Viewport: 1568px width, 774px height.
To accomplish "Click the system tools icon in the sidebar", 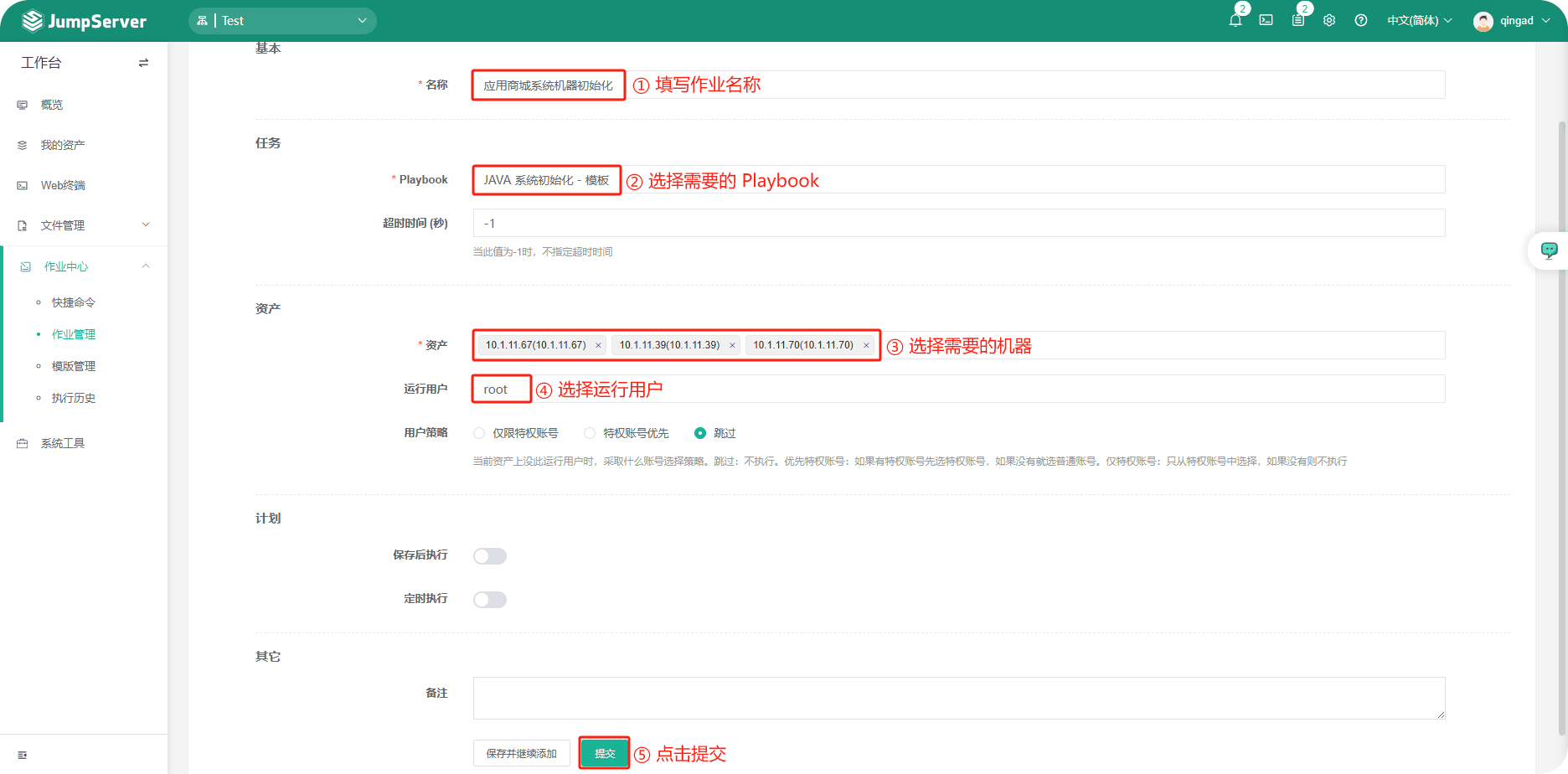I will 23,443.
